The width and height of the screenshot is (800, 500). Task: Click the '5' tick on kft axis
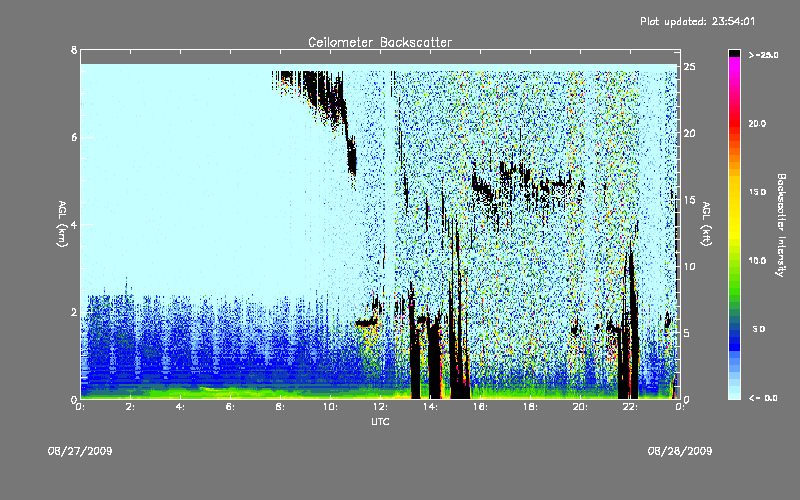687,333
